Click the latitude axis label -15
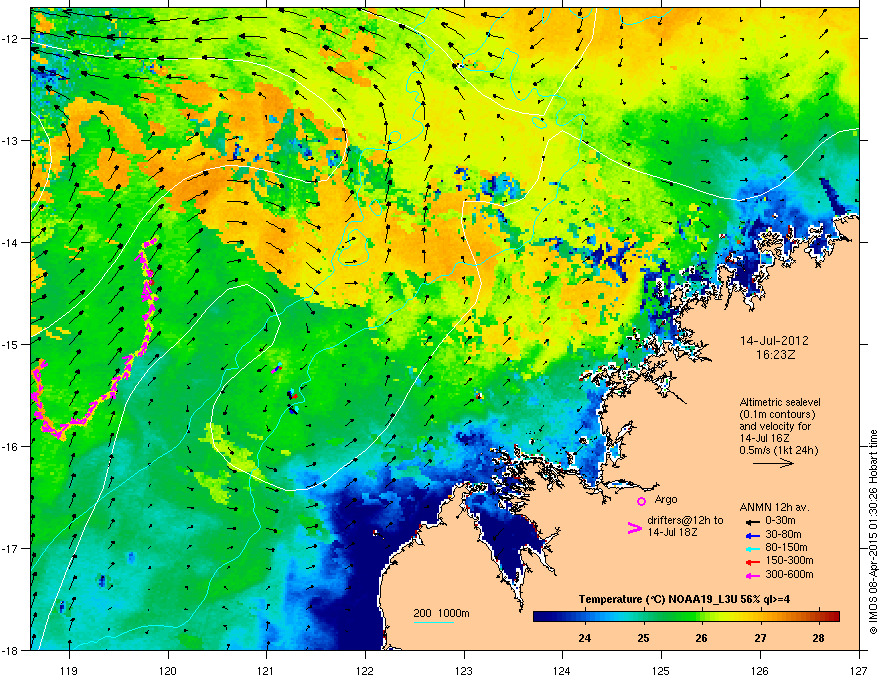 click(11, 344)
